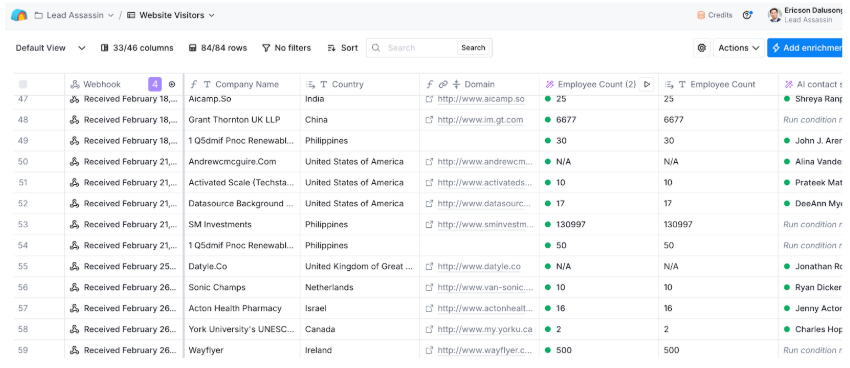Open the http://www.datyle.co link
Screen dimensions: 850x368
click(x=479, y=267)
